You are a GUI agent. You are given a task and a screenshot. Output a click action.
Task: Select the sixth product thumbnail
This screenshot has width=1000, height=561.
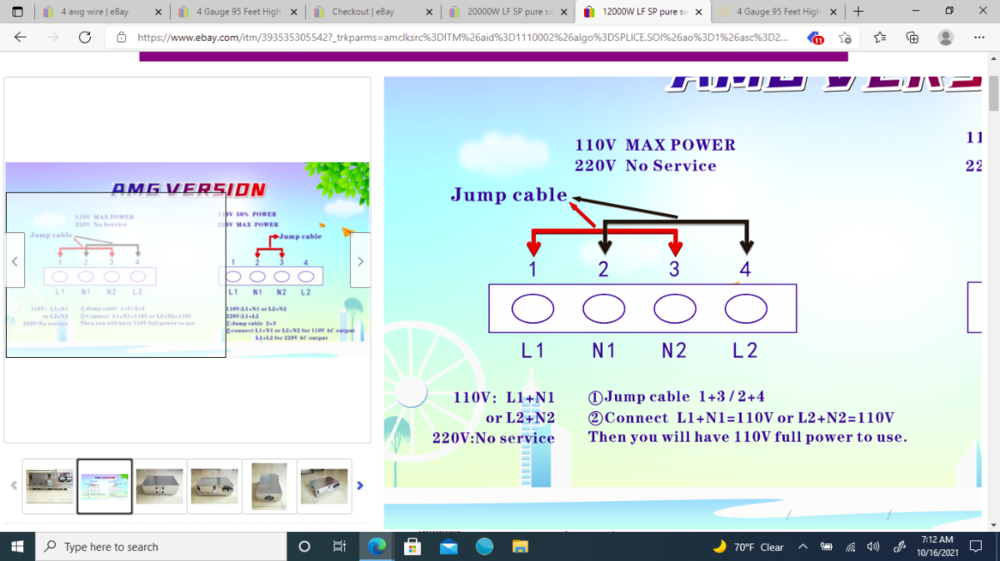[x=324, y=486]
